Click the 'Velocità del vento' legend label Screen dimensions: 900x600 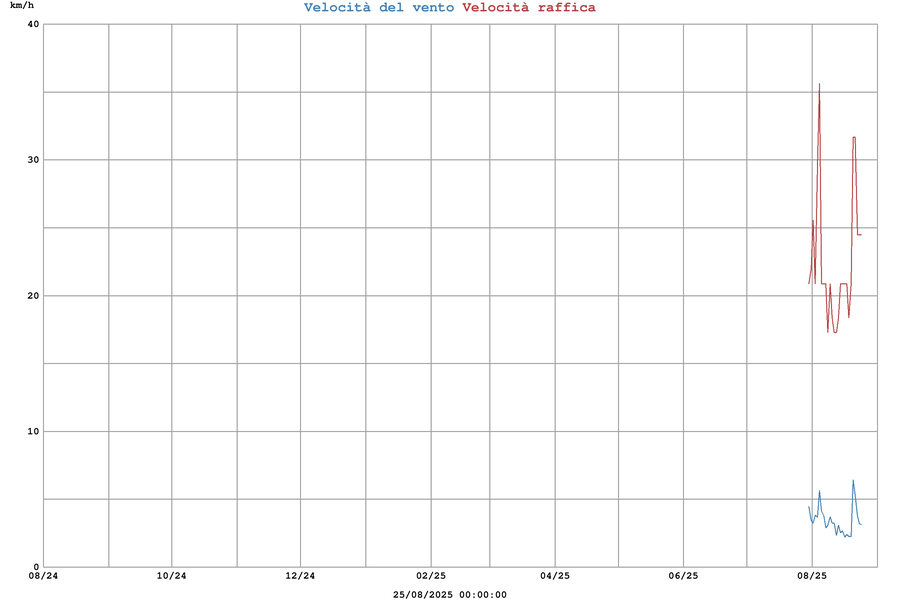click(379, 7)
